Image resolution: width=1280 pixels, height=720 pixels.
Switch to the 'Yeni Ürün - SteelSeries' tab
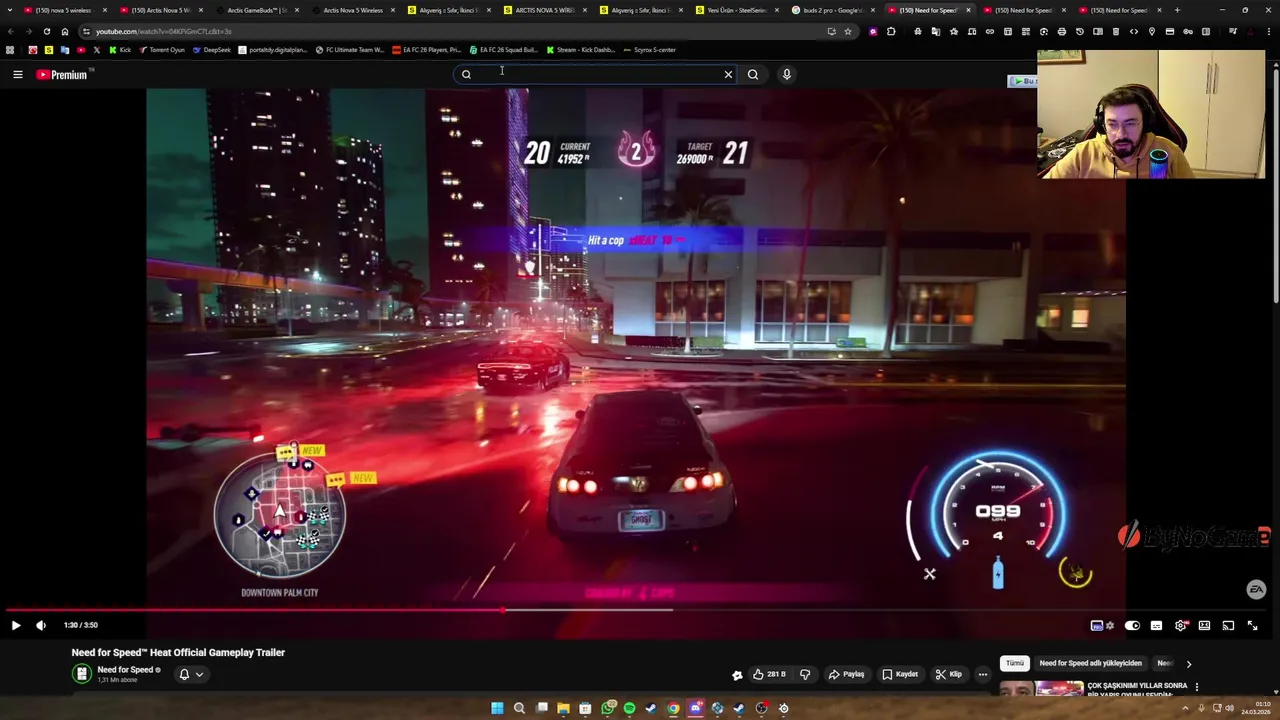click(736, 10)
